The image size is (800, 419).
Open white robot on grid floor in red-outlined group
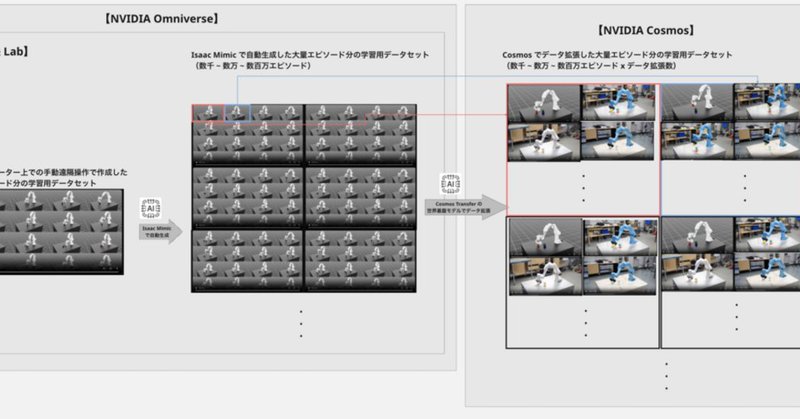pos(544,103)
